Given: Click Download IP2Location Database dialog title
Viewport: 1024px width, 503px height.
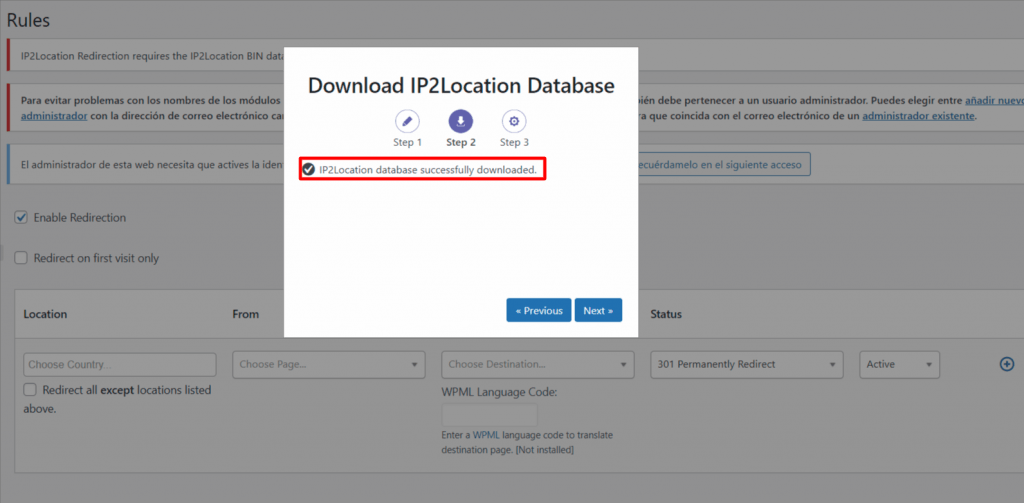Looking at the screenshot, I should (x=461, y=86).
